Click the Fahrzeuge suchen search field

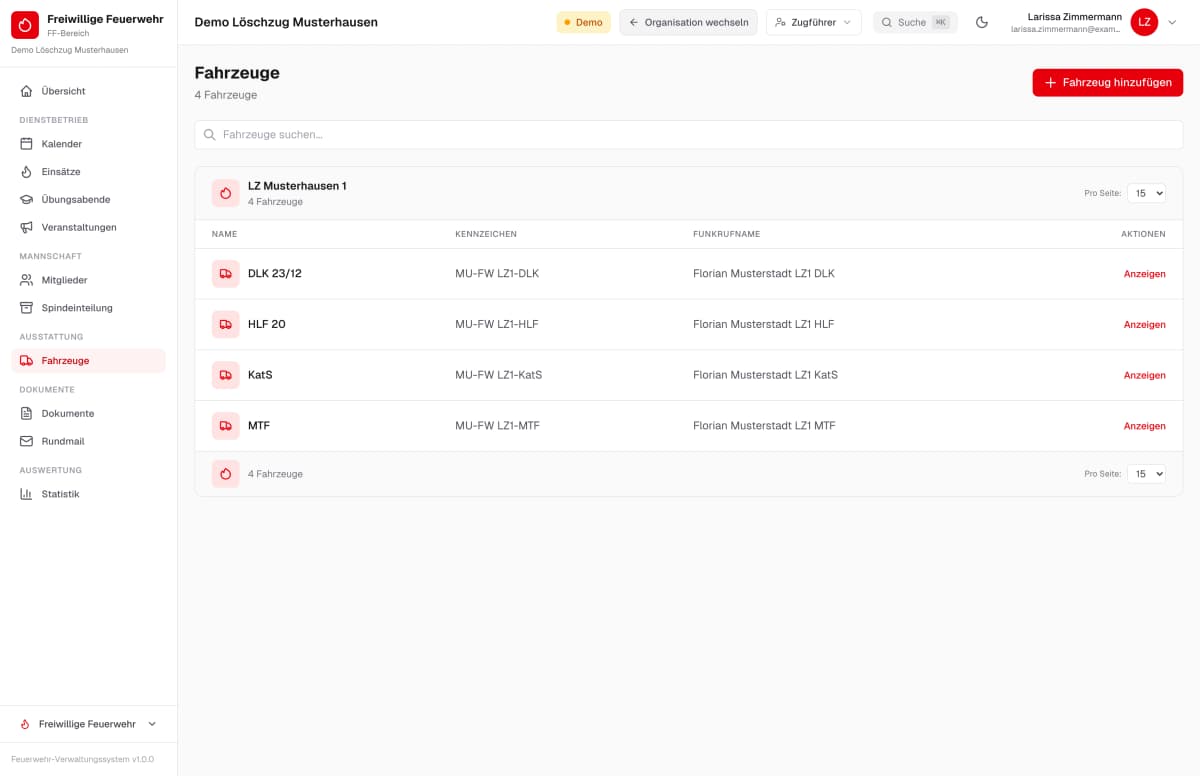click(688, 135)
